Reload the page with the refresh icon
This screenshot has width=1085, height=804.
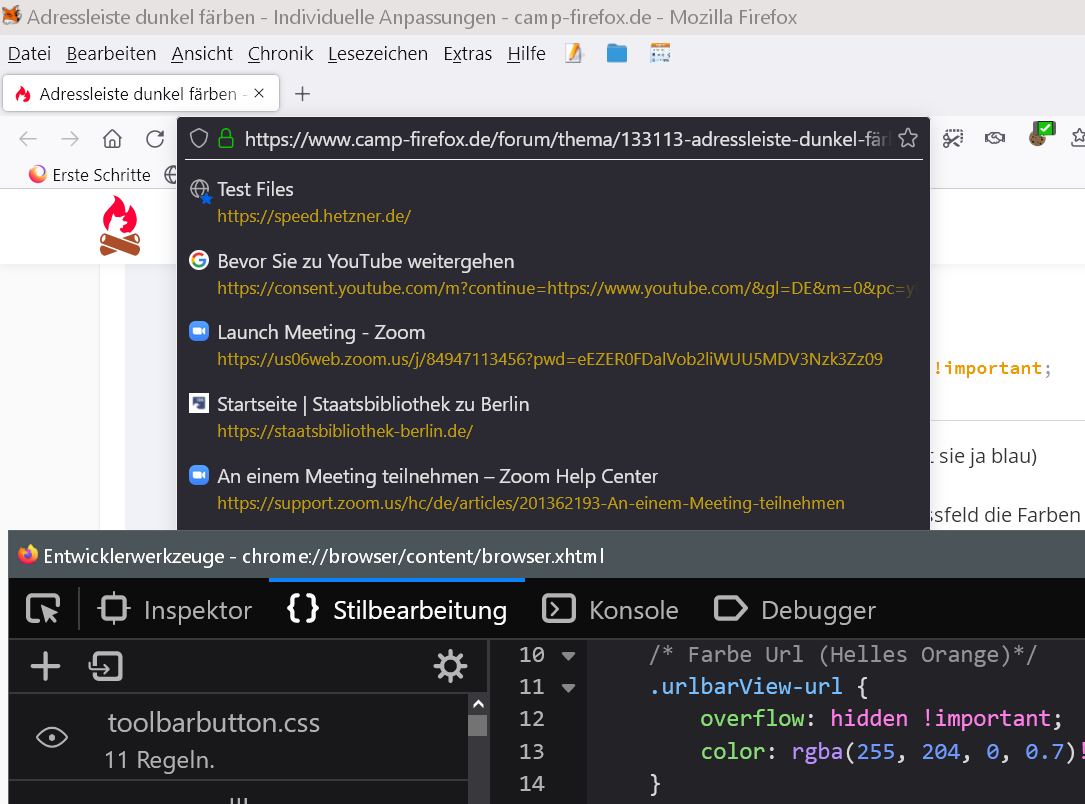(155, 139)
